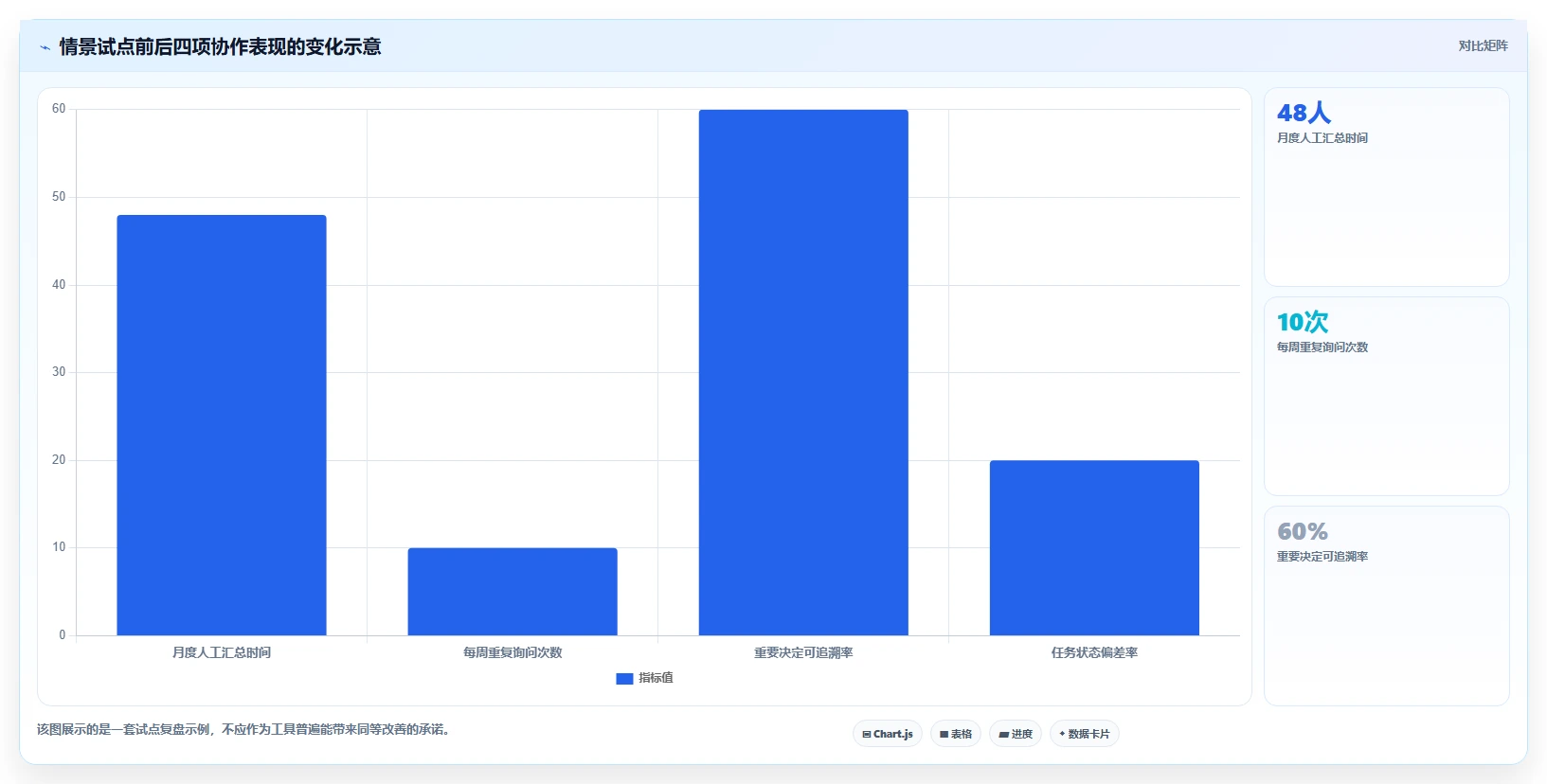Click the blue 指标值 legend swatch
Screen dimensions: 1547x784
coord(624,679)
